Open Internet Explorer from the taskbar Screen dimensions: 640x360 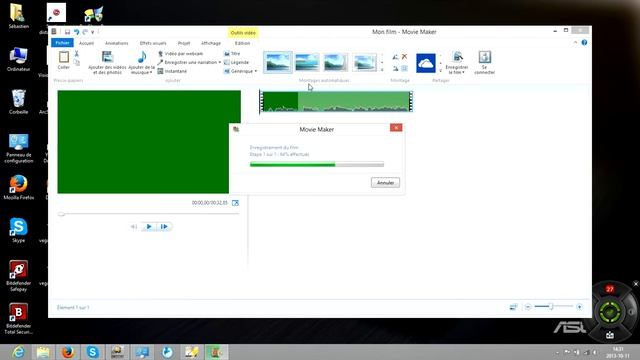(x=18, y=351)
